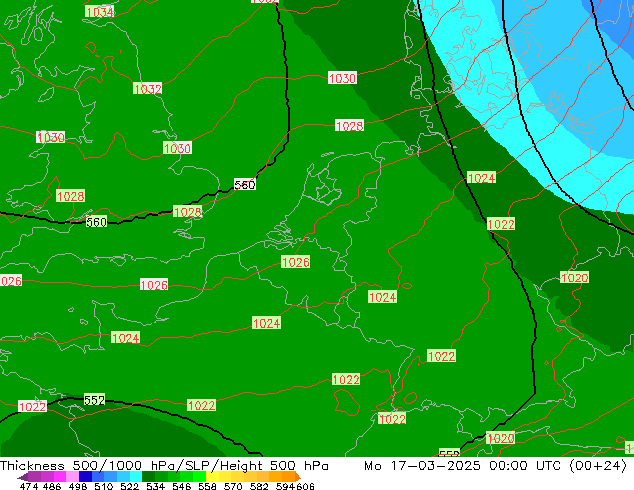This screenshot has width=634, height=490.
Task: Click the 'Mo 17-03-2025 00:00 UTC (00+24)' timestamp
Action: click(495, 466)
